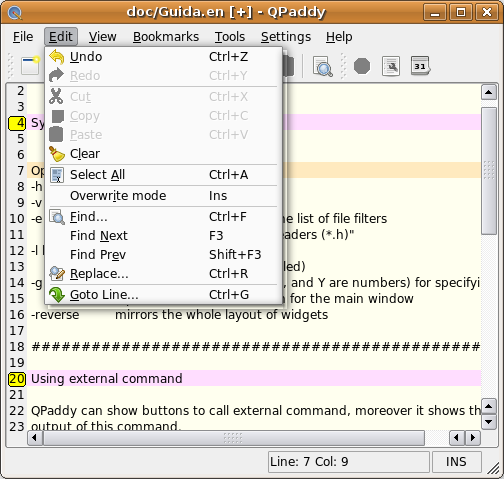Click the gray octagon stop icon
Viewport: 504px width, 479px height.
(x=362, y=66)
